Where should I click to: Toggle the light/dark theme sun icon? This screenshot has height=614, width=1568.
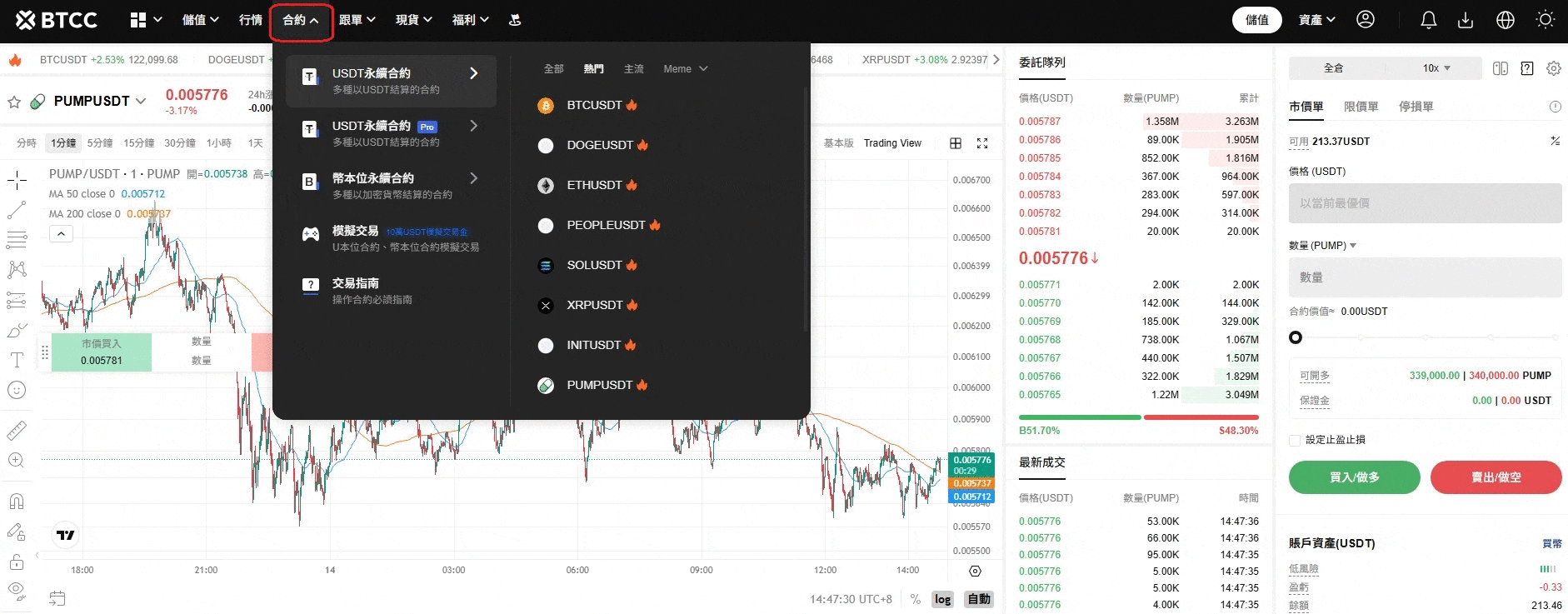(1546, 19)
